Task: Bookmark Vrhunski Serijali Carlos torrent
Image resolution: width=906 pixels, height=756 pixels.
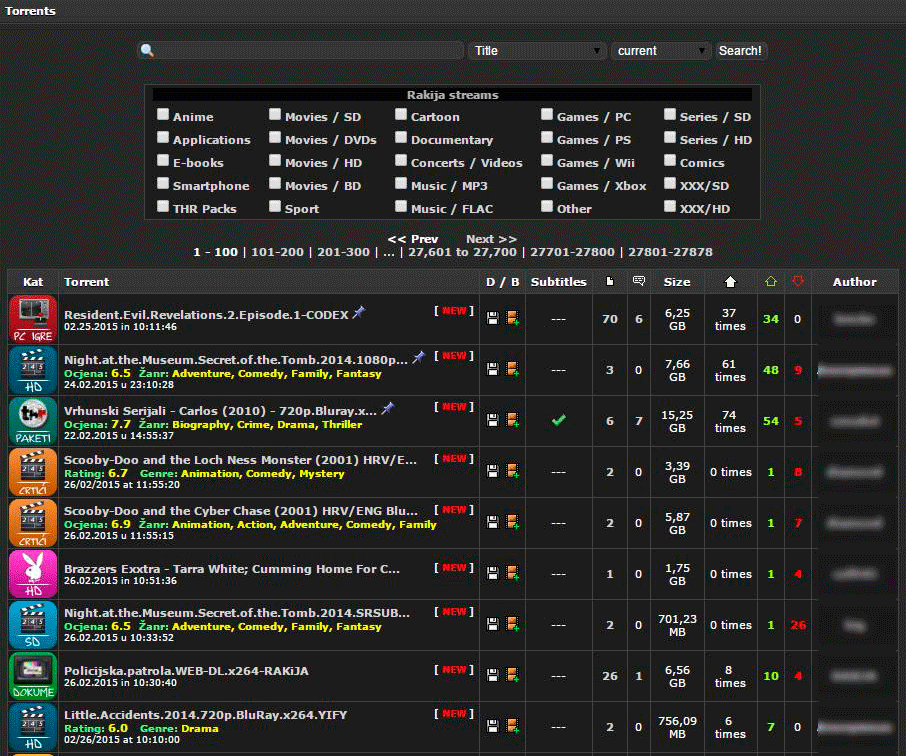Action: 513,420
